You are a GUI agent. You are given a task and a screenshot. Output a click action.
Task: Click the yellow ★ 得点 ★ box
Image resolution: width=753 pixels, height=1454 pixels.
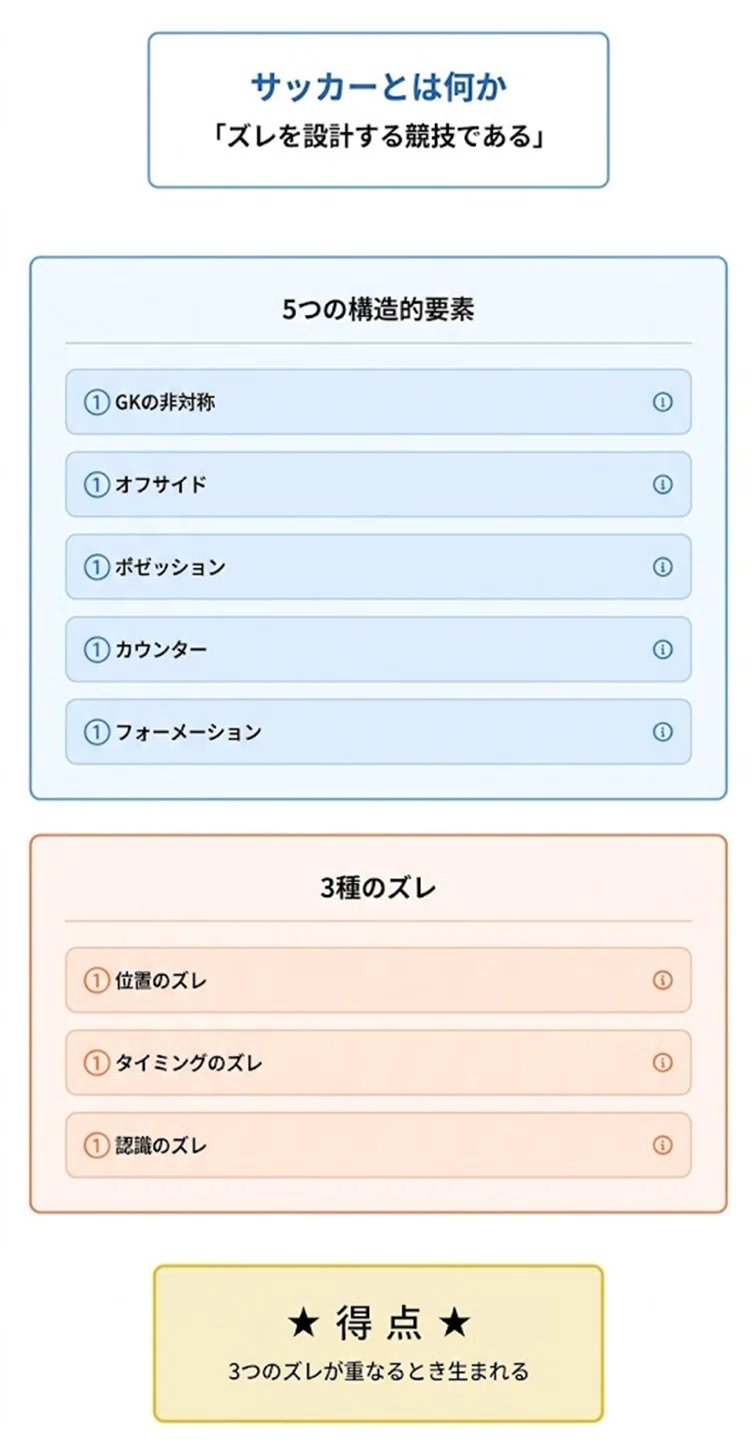coord(378,1343)
